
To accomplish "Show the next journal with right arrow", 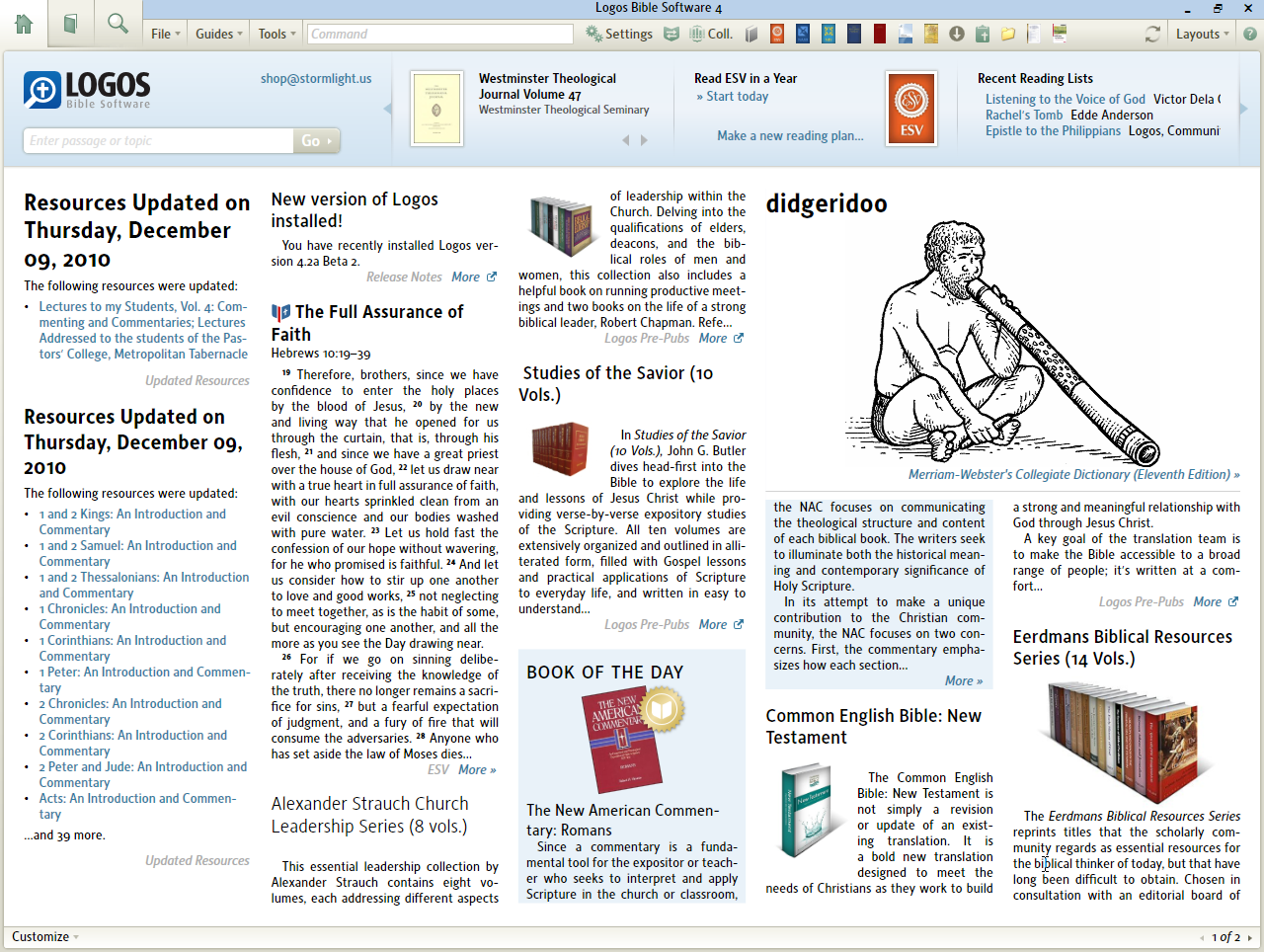I will (644, 140).
